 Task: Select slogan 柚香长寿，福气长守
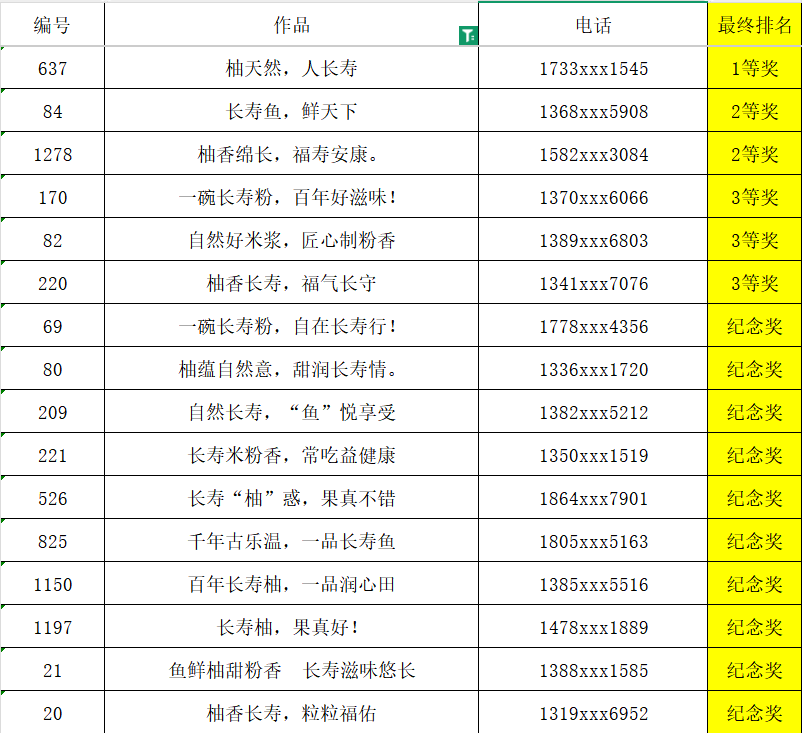[292, 283]
